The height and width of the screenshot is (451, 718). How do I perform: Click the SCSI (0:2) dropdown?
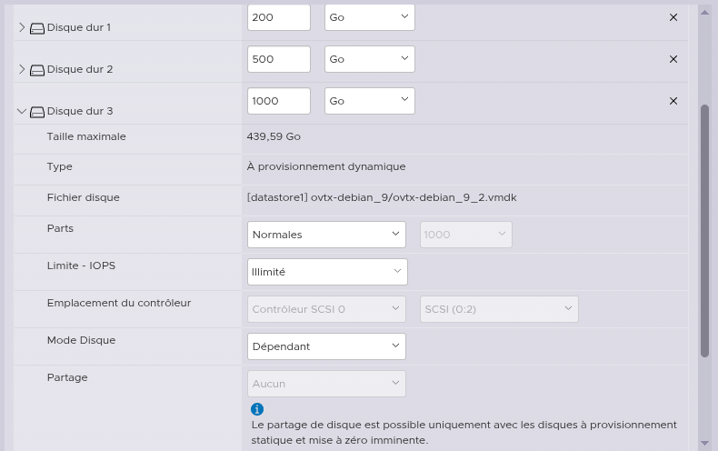[499, 309]
